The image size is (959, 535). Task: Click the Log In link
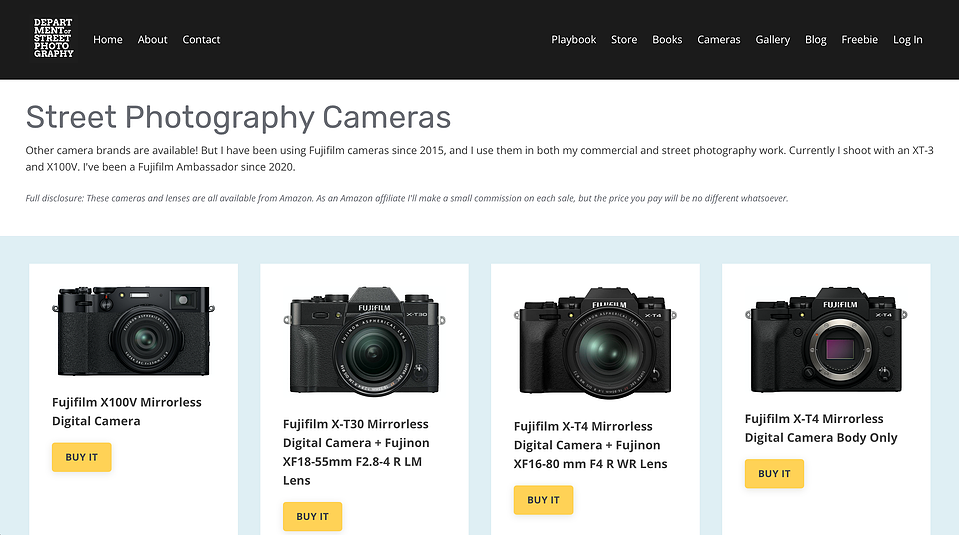pos(908,40)
